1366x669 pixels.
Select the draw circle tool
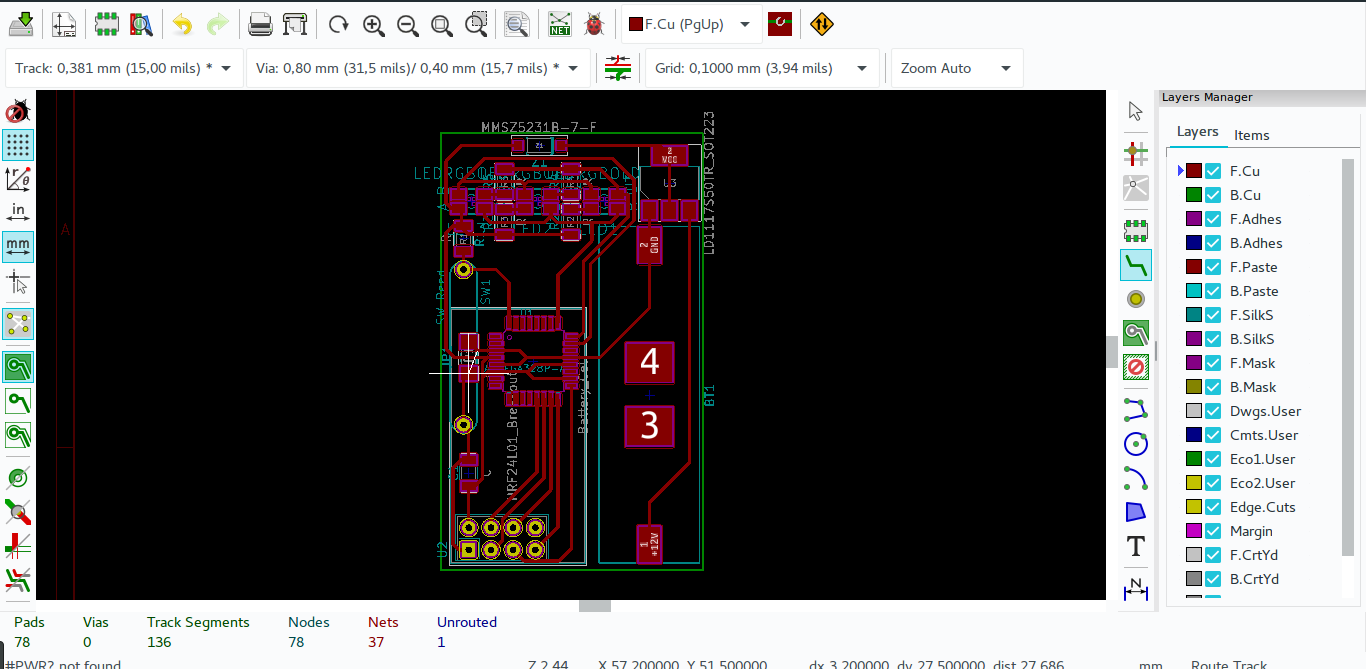pos(1135,444)
